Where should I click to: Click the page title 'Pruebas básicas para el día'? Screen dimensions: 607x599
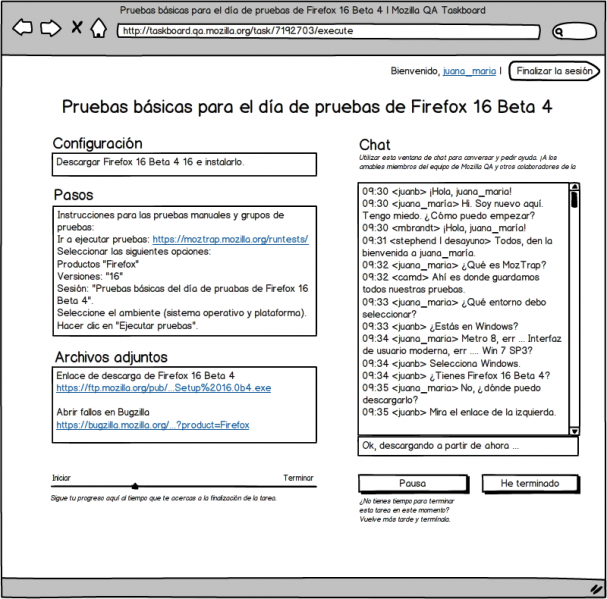307,107
